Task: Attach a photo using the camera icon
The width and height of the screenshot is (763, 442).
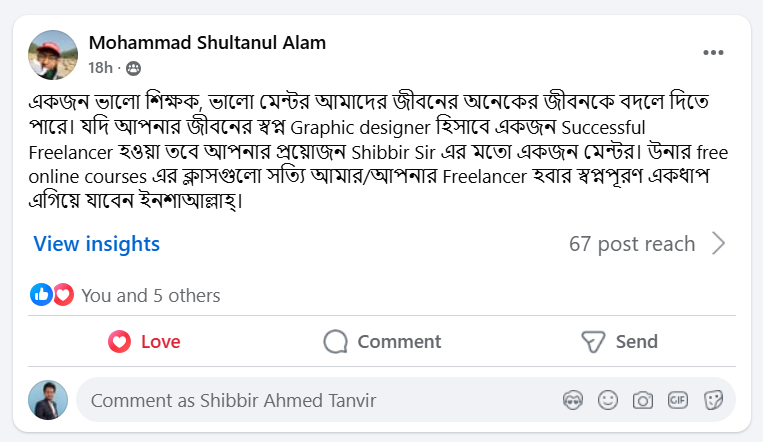Action: [x=643, y=400]
